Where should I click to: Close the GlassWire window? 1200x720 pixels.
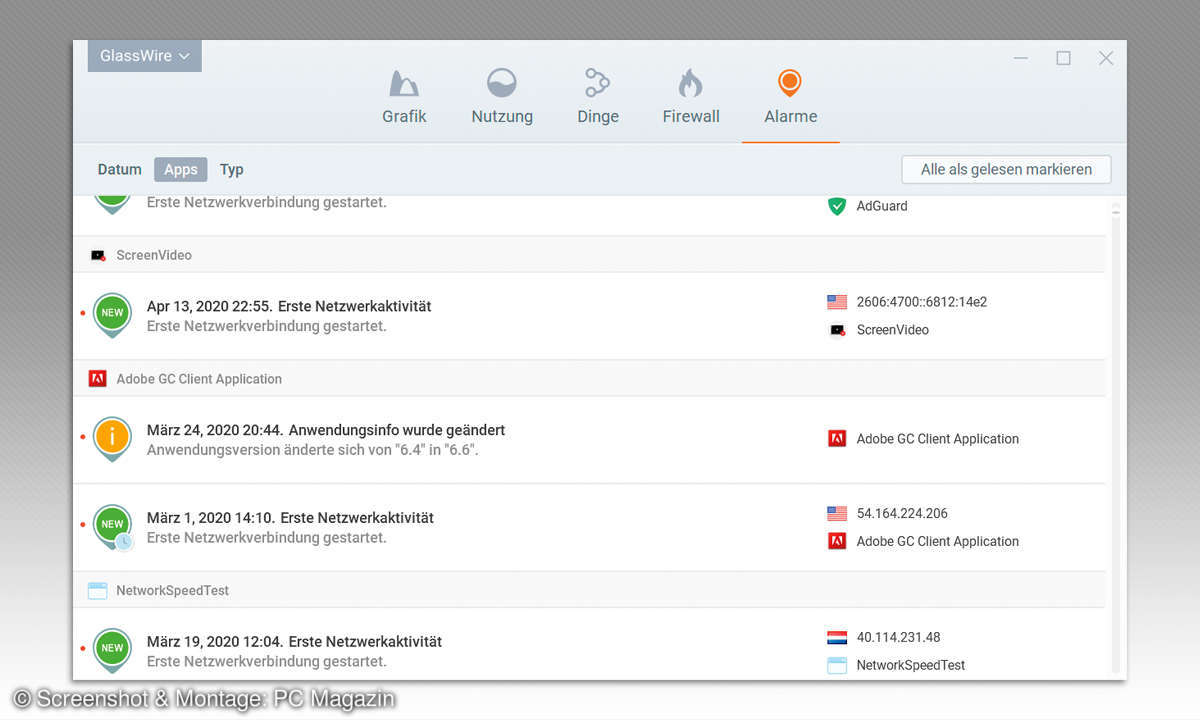[1106, 58]
